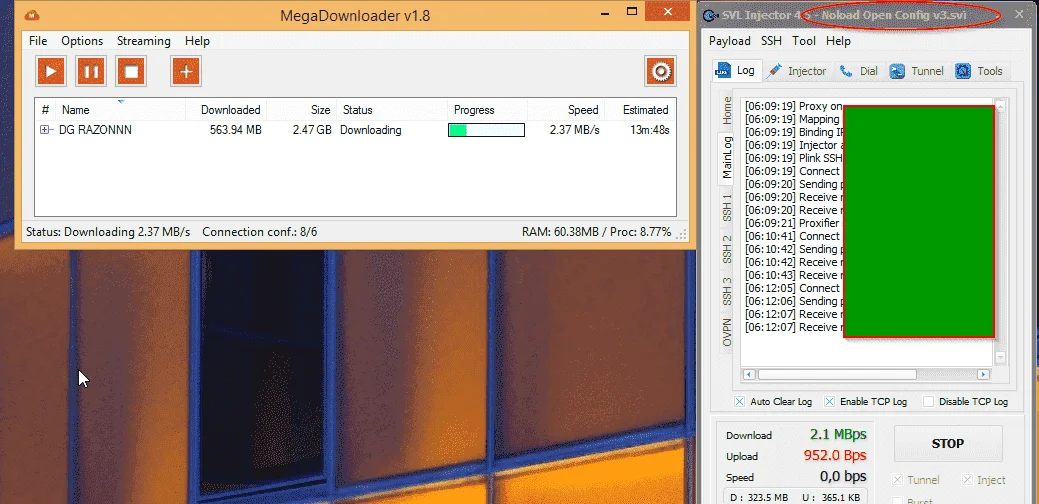This screenshot has height=504, width=1039.
Task: Click the log vertical scrollbar down arrow
Action: (x=1000, y=358)
